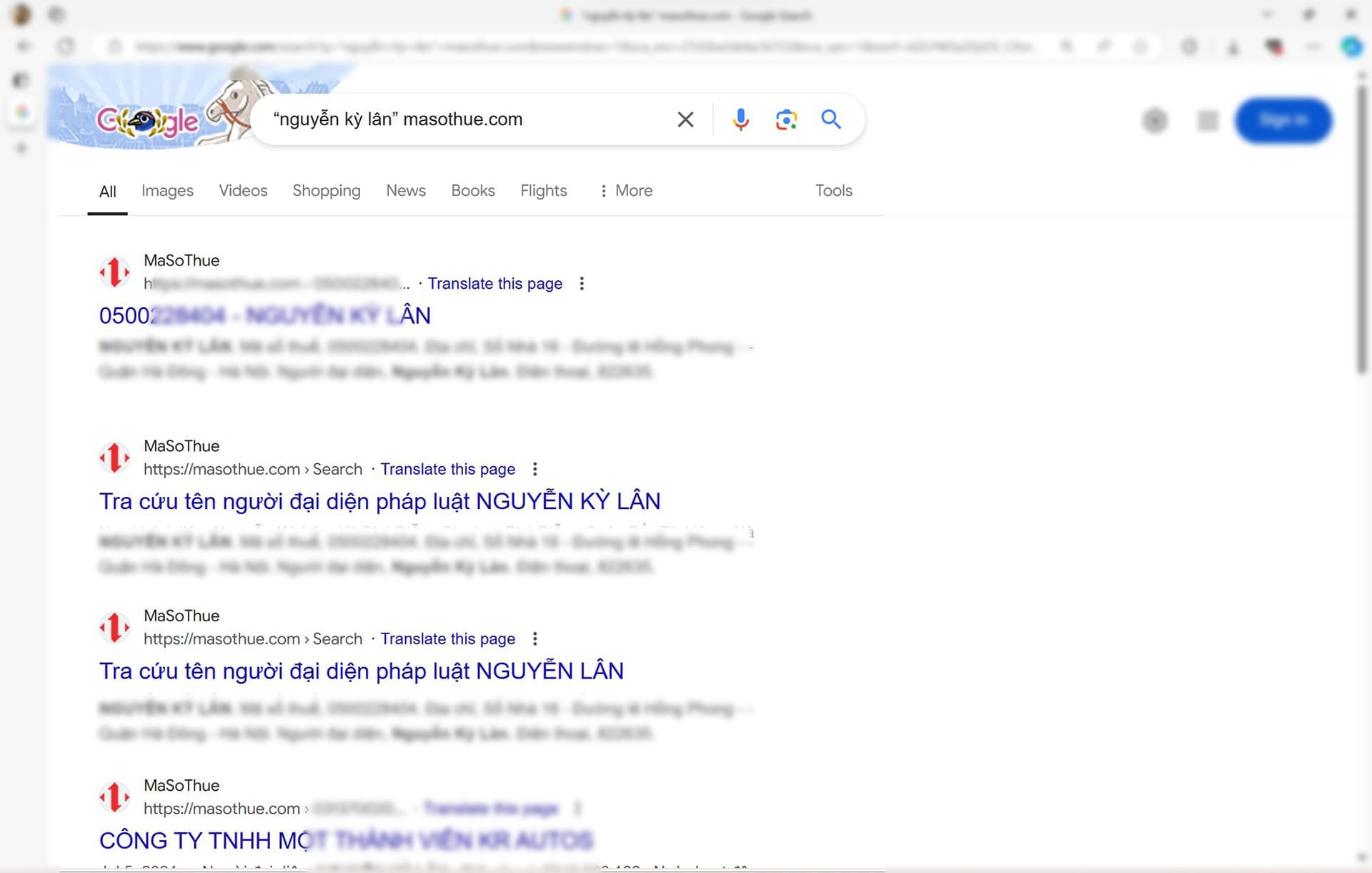Select the Images tab
Viewport: 1372px width, 873px height.
tap(167, 191)
